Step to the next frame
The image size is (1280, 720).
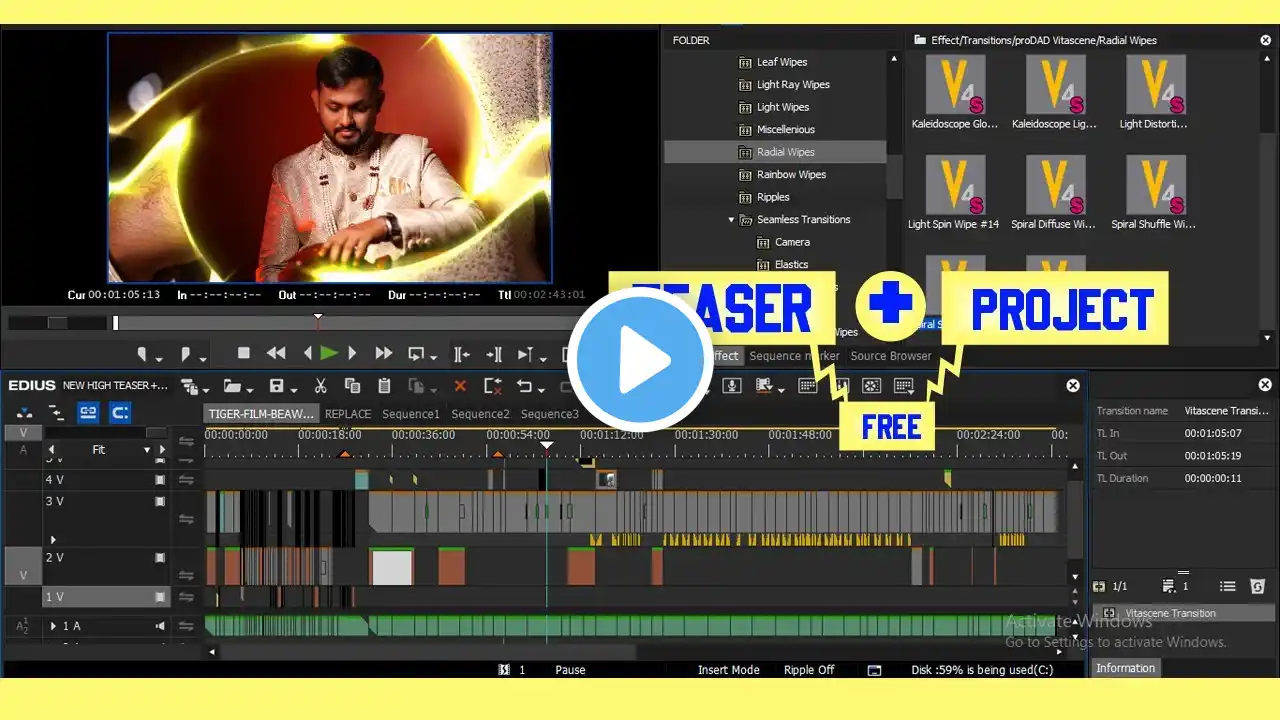(x=352, y=353)
